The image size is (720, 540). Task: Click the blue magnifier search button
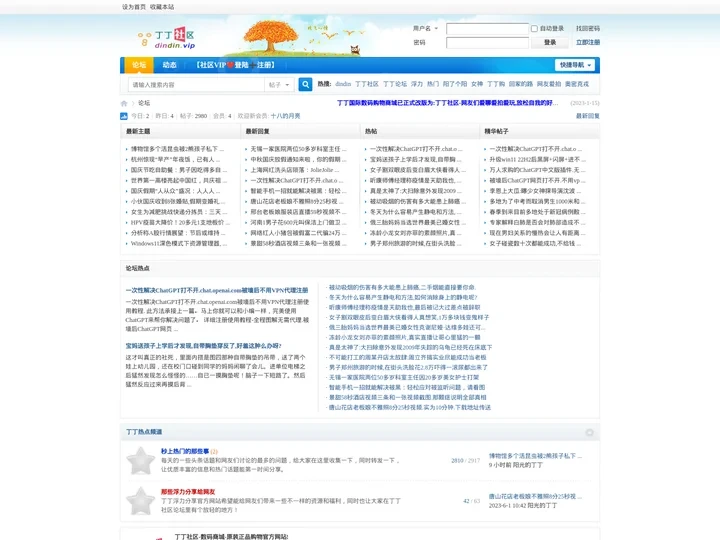(x=305, y=84)
